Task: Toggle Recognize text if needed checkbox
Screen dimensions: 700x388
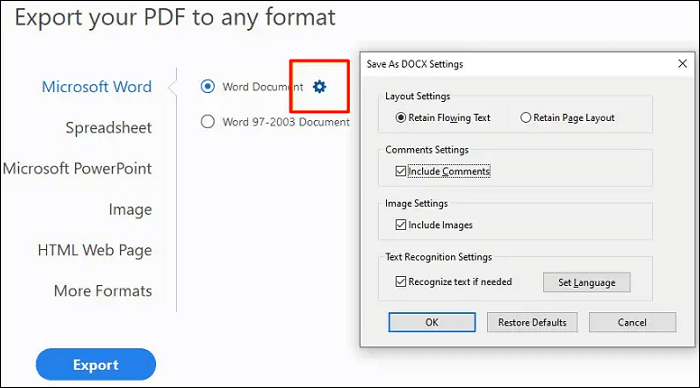Action: (400, 282)
